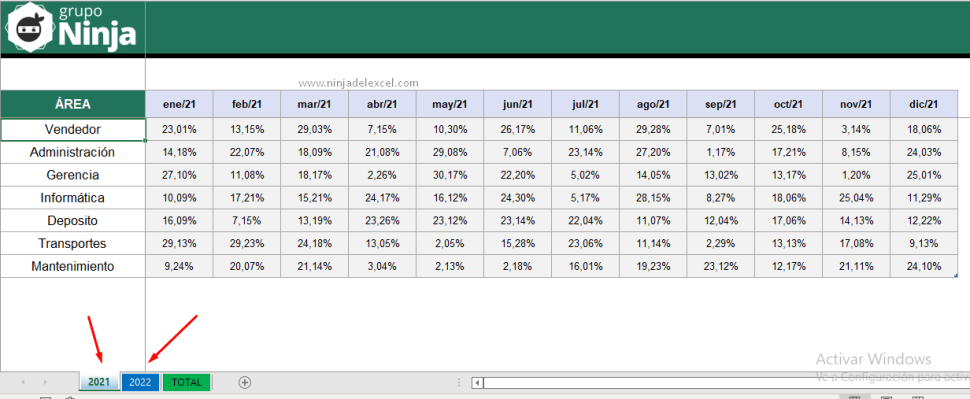Image resolution: width=970 pixels, height=399 pixels.
Task: Click the Mantenimiento row label
Action: (x=73, y=267)
